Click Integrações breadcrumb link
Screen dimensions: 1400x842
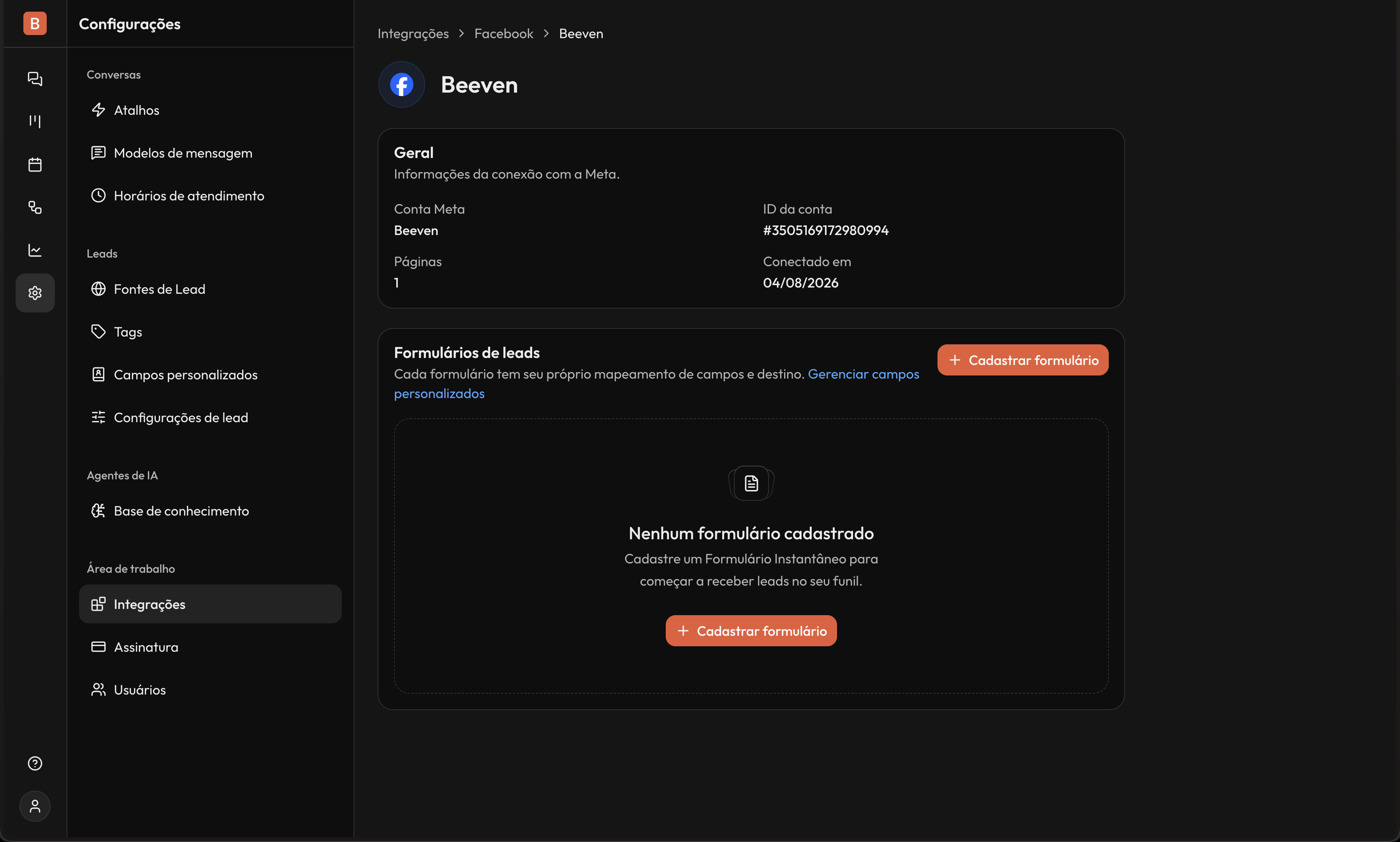pos(413,33)
